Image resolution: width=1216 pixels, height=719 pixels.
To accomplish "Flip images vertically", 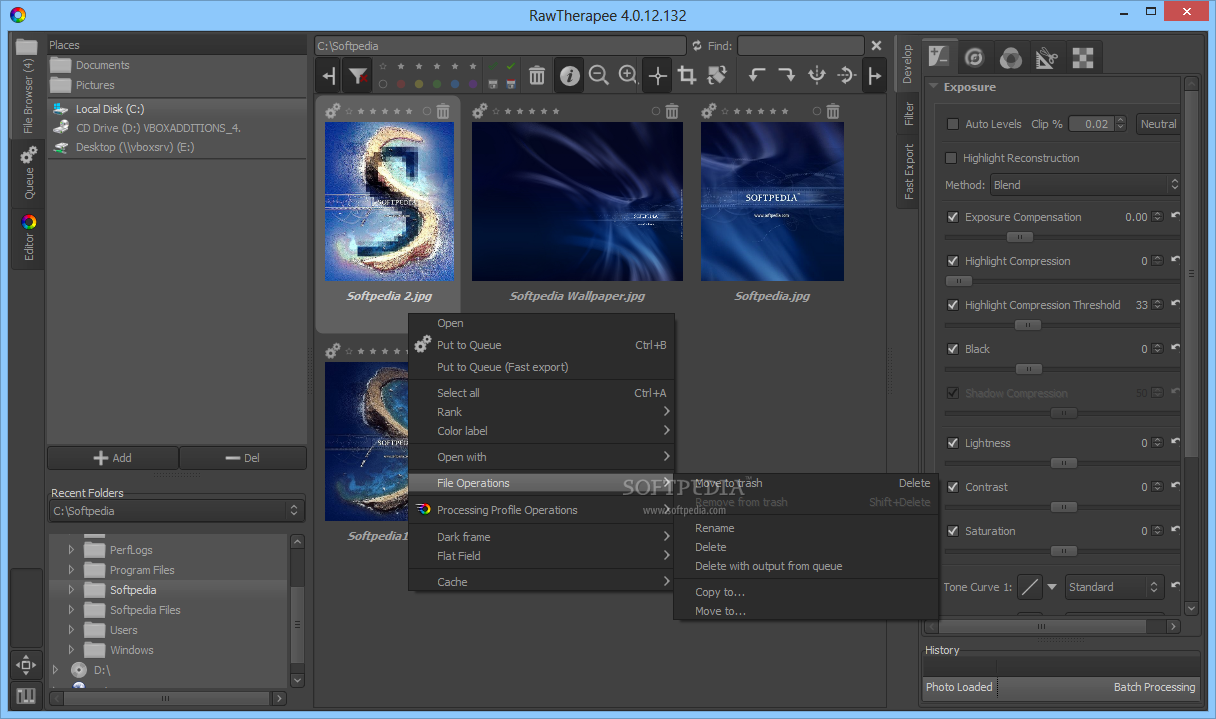I will point(846,75).
